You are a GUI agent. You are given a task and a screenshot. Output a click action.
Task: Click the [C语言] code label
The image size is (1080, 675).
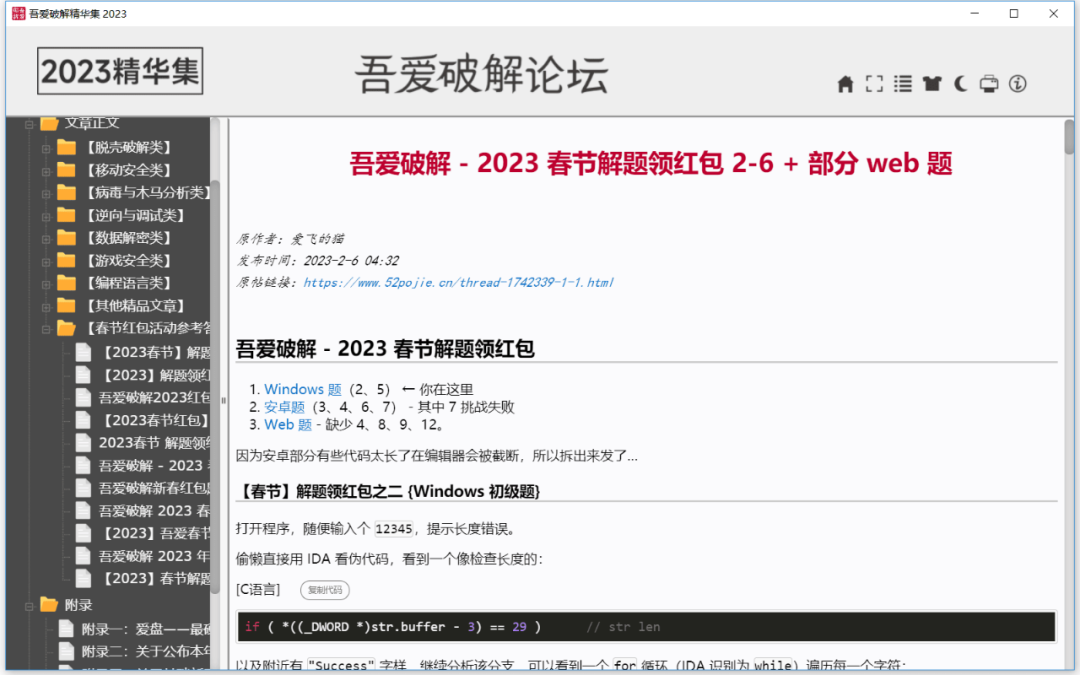tap(258, 590)
